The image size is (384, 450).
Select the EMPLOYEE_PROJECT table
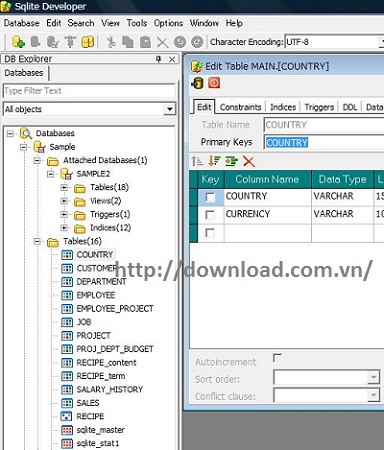coord(115,309)
